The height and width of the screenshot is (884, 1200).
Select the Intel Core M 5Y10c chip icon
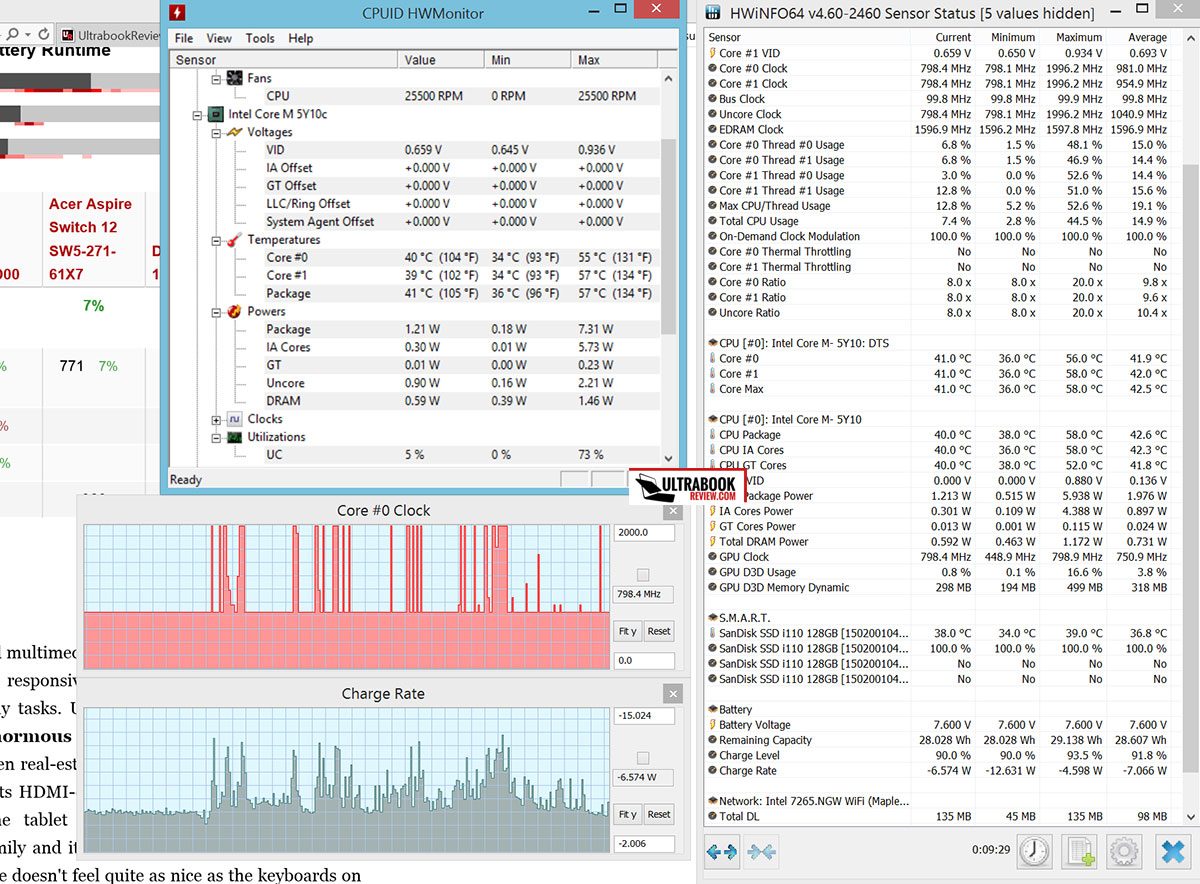(x=216, y=114)
